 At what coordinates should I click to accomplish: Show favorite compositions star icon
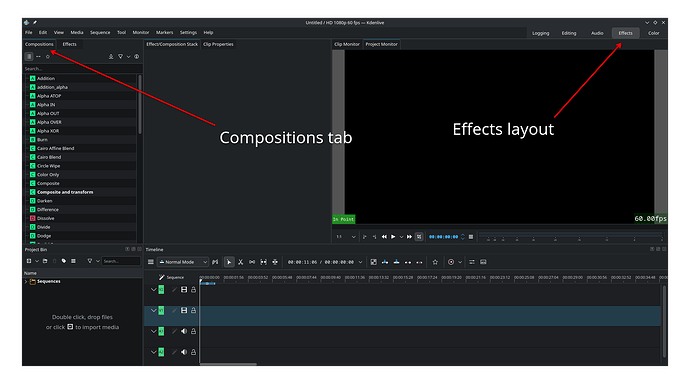tap(48, 56)
